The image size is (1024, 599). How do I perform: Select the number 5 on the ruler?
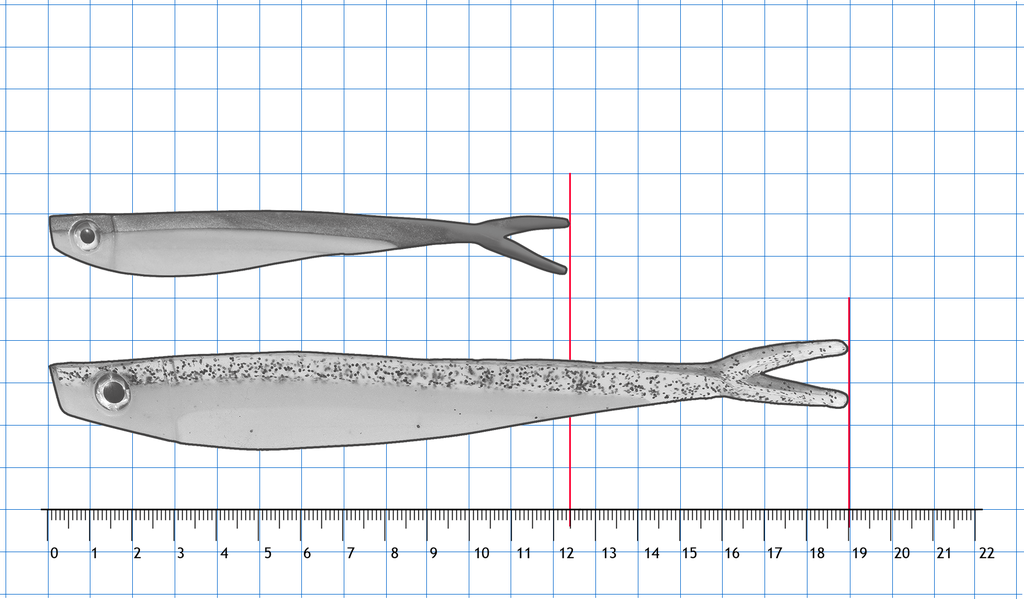[267, 553]
